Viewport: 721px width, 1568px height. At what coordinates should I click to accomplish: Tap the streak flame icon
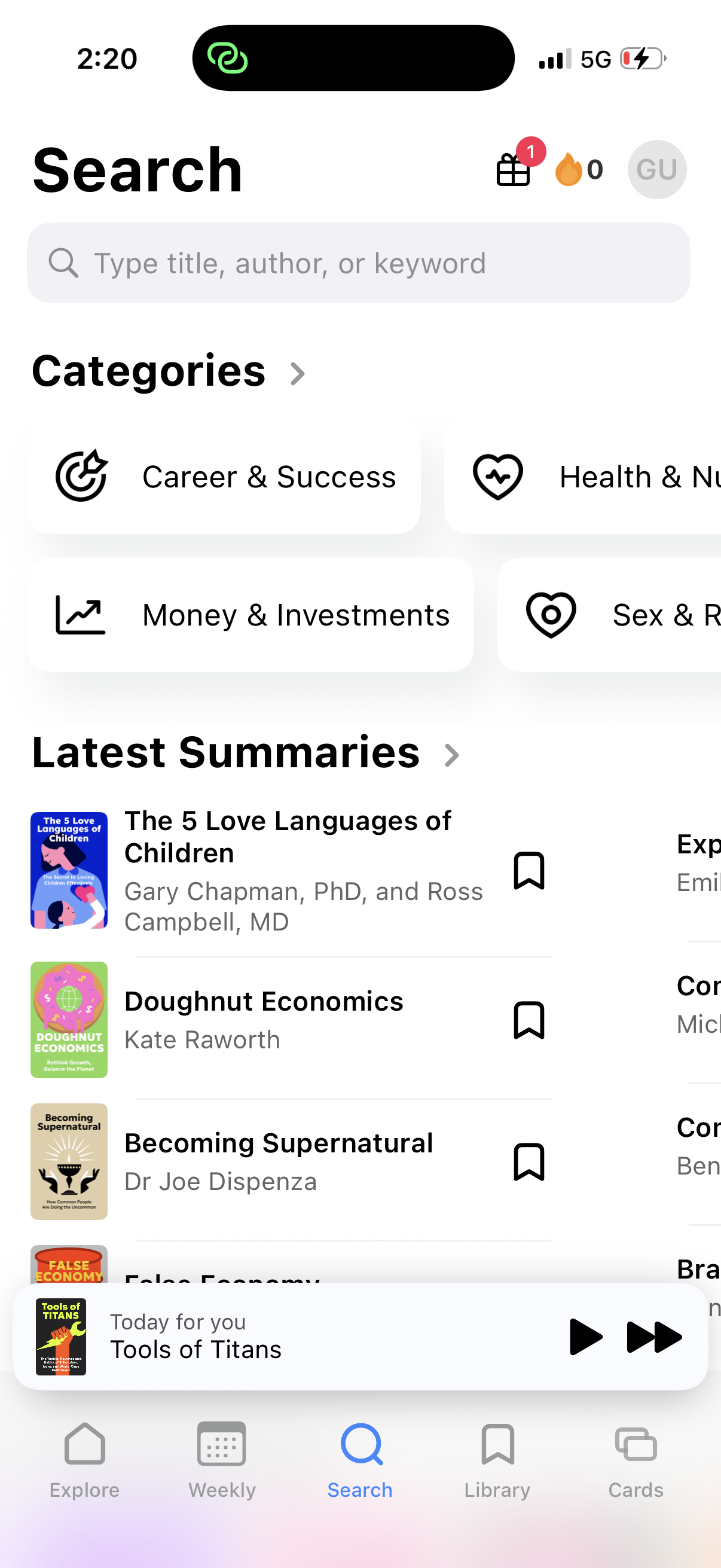(569, 169)
